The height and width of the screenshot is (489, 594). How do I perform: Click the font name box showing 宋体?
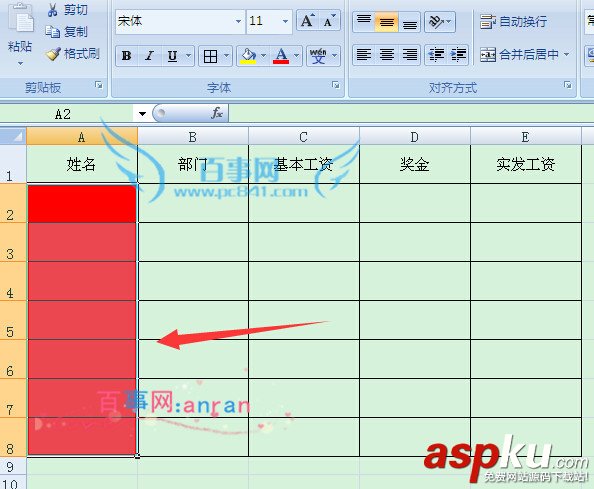coord(175,21)
